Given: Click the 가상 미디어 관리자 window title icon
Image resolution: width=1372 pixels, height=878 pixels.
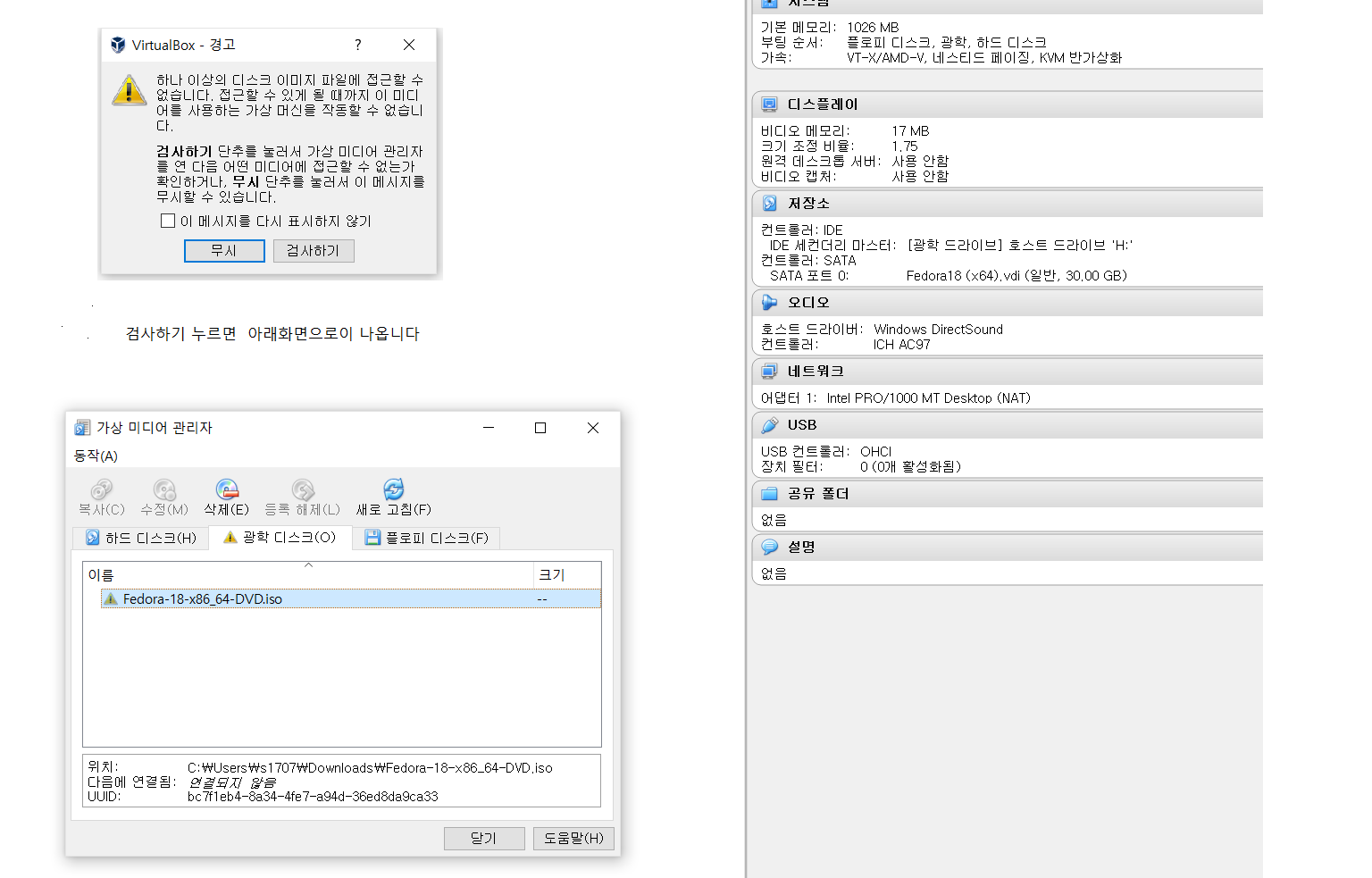Looking at the screenshot, I should (x=83, y=428).
